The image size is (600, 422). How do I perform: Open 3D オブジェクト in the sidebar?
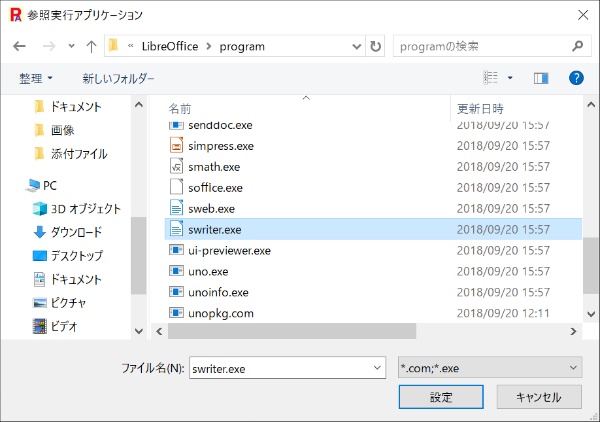(x=77, y=209)
